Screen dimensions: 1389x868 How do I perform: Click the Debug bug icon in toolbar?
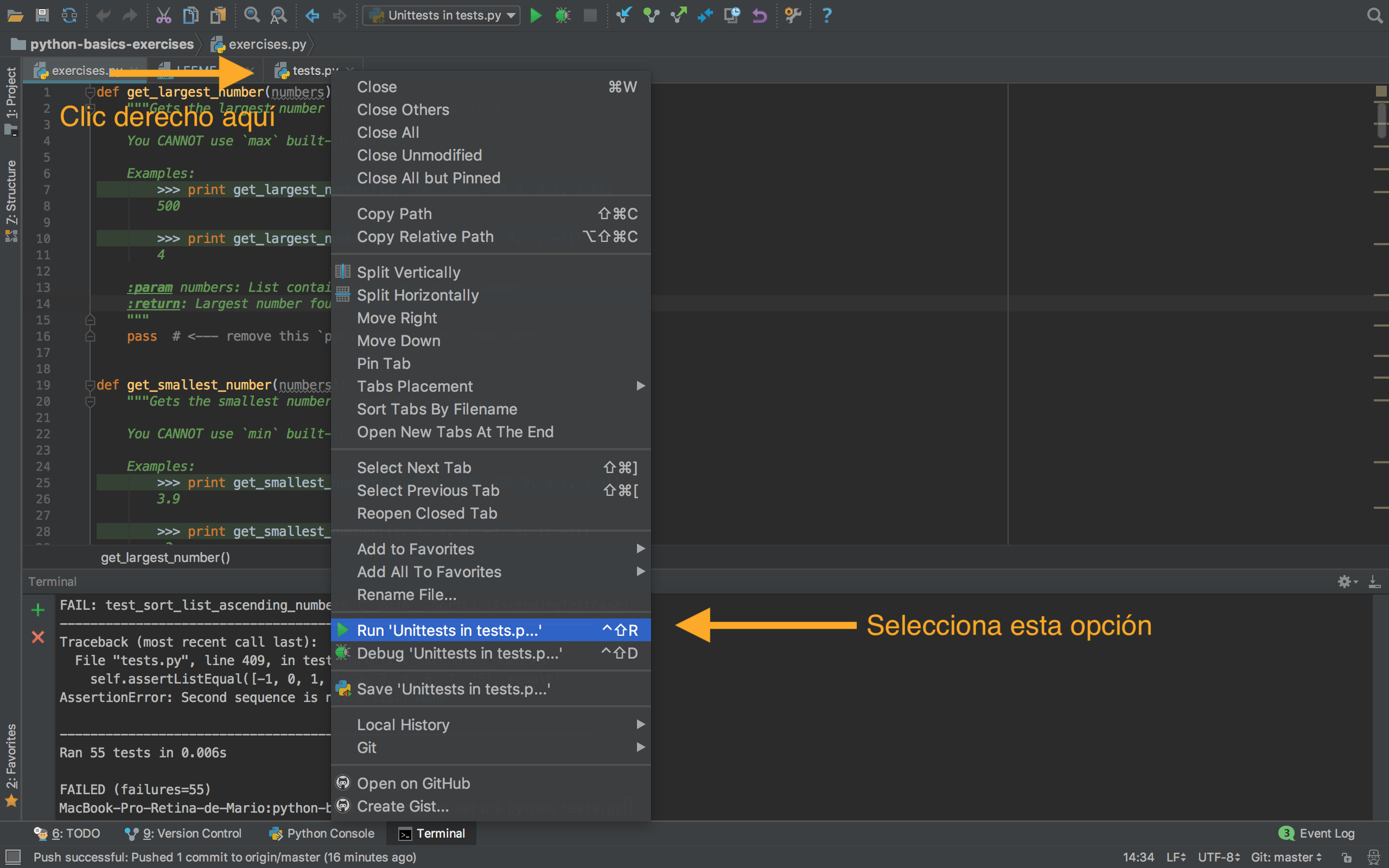click(563, 16)
